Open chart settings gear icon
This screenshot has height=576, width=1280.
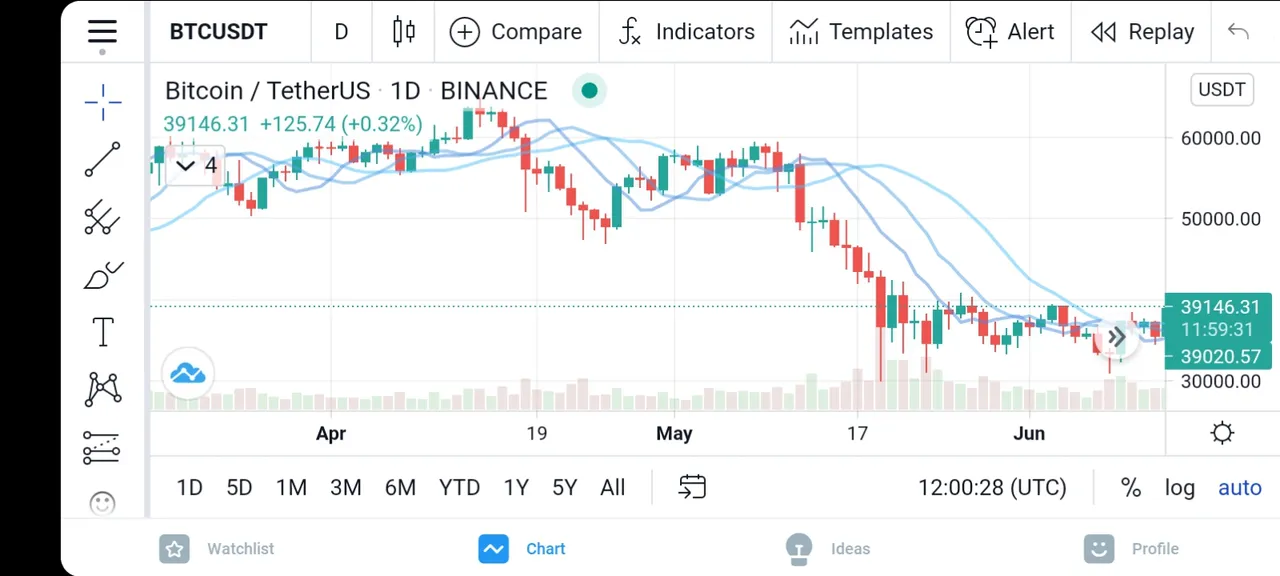(x=1222, y=433)
